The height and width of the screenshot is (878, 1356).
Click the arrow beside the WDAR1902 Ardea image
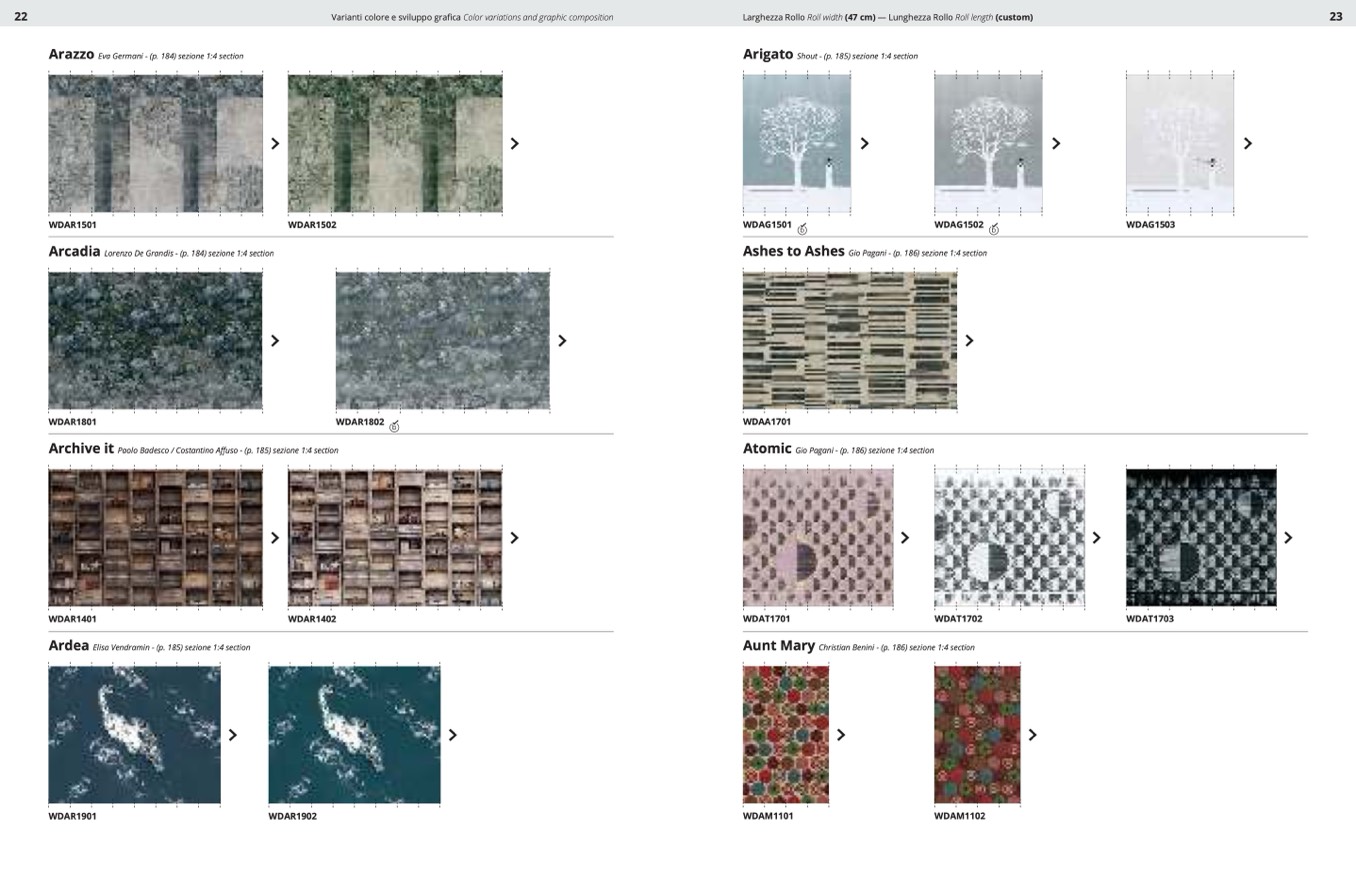pyautogui.click(x=452, y=735)
